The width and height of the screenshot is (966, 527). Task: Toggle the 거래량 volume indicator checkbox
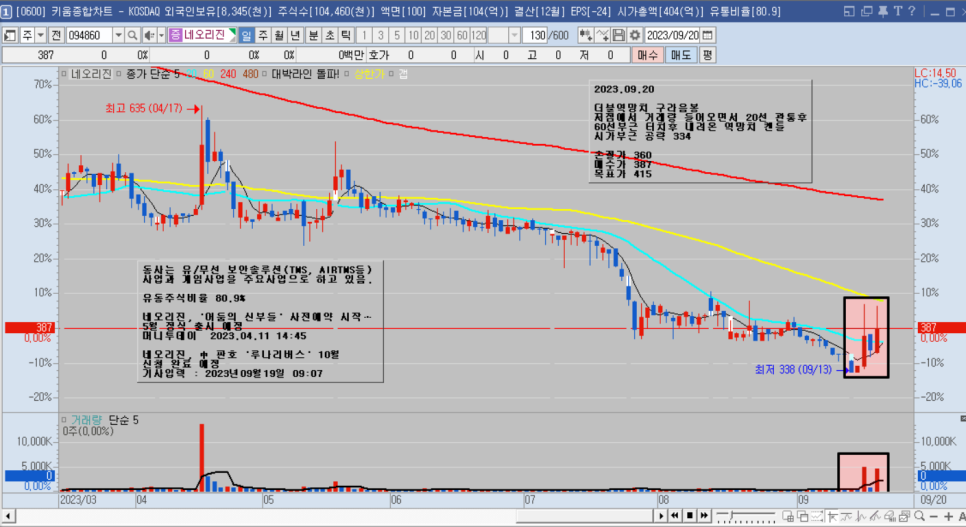(x=64, y=420)
